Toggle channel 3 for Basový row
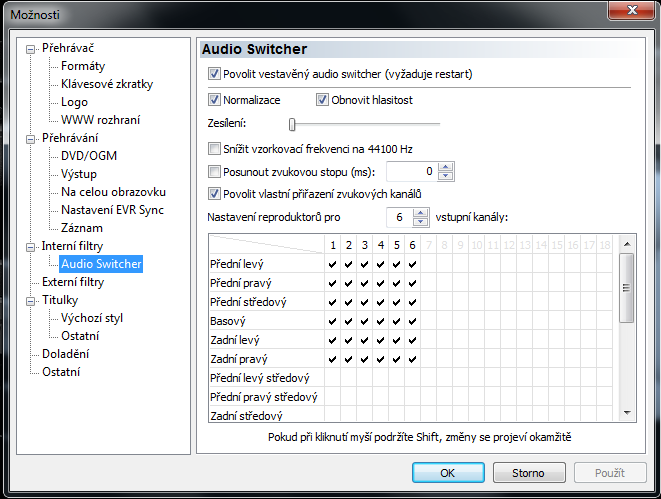This screenshot has width=661, height=499. [x=365, y=321]
